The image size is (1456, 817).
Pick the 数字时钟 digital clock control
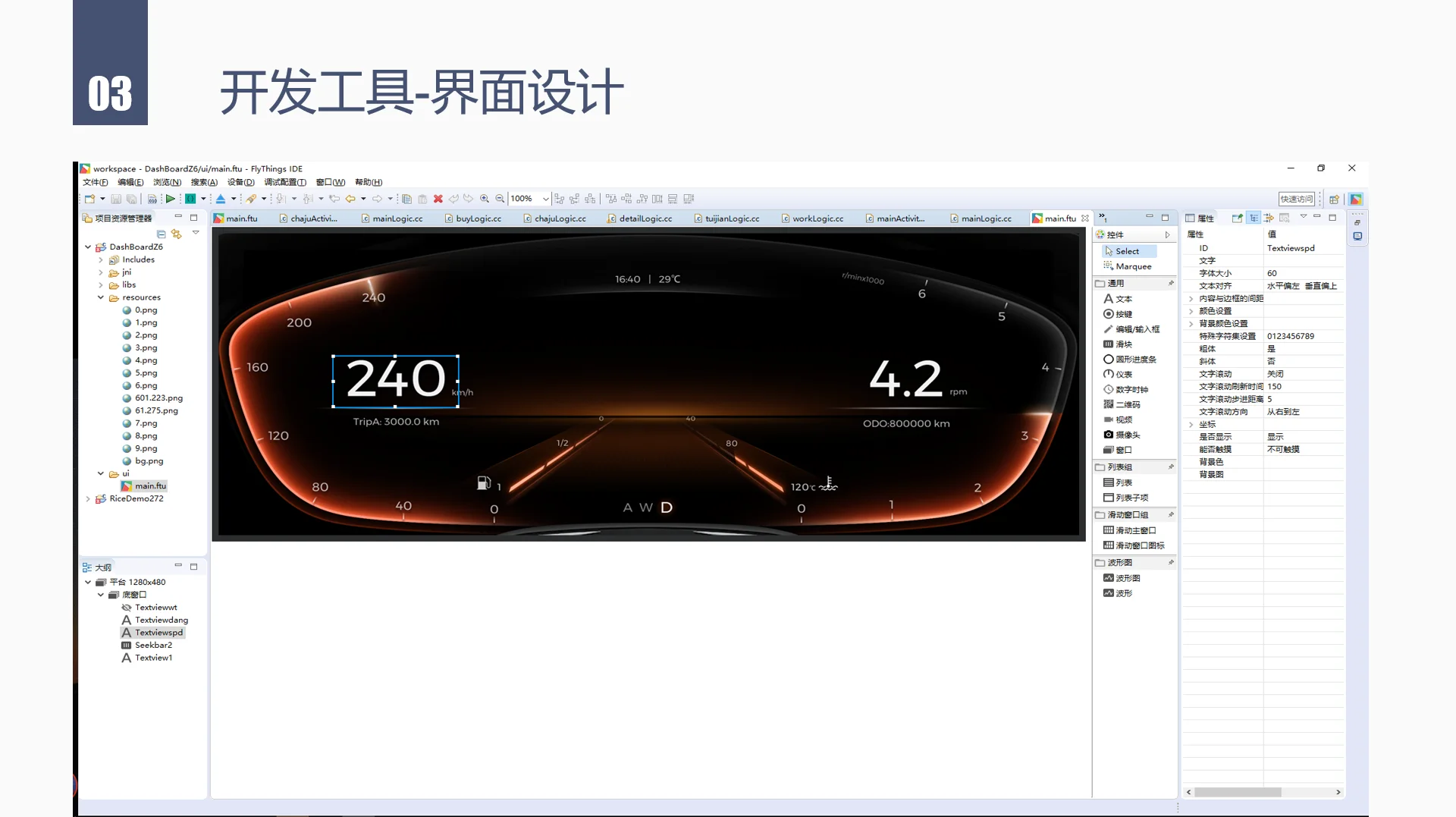click(x=1126, y=389)
